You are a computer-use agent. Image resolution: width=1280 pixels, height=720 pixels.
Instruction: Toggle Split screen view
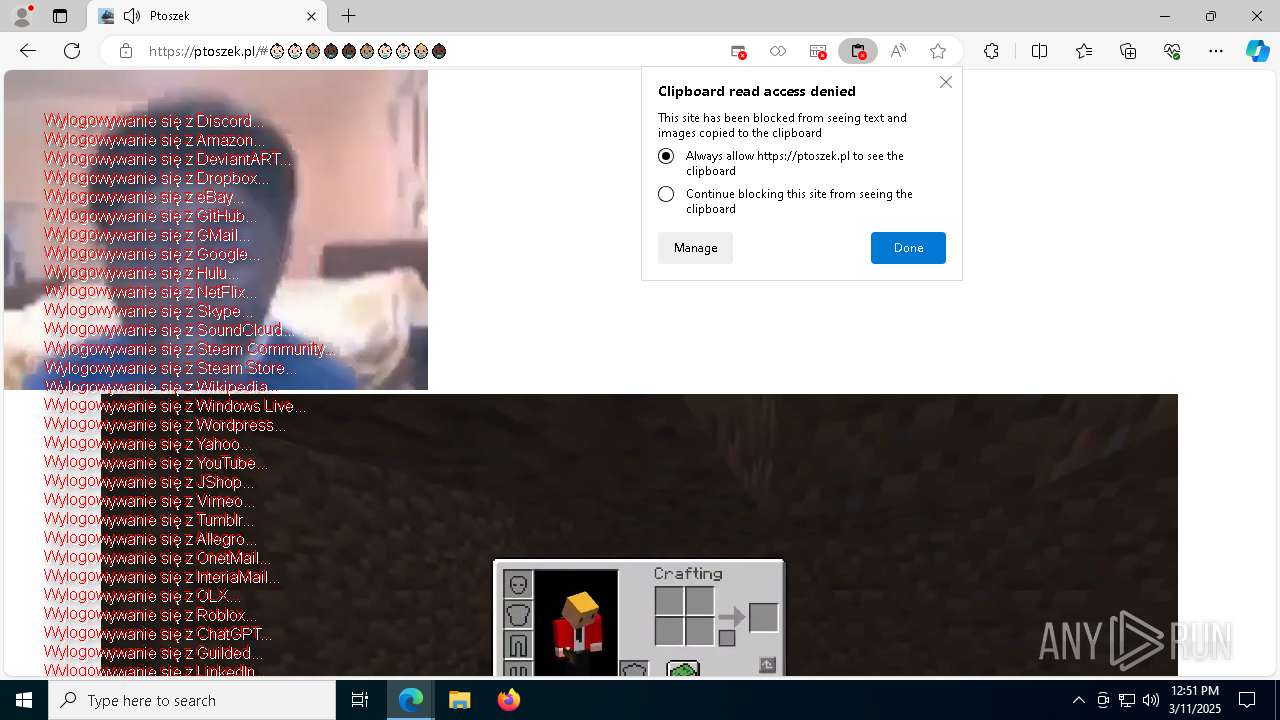[1039, 51]
